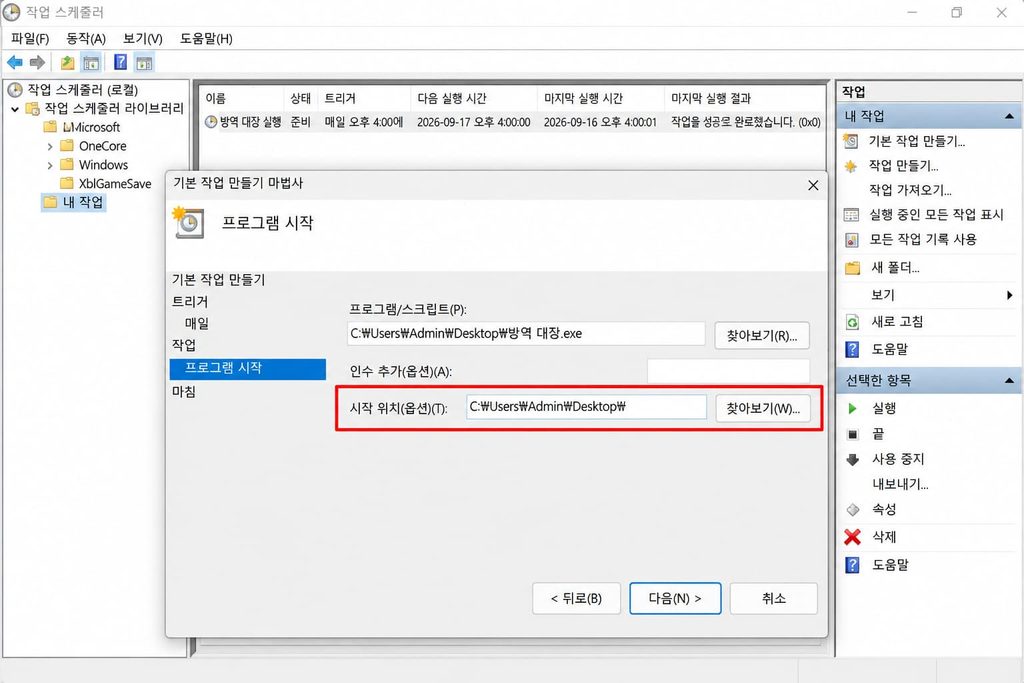
Task: Click the Back arrow toolbar icon
Action: coord(14,63)
